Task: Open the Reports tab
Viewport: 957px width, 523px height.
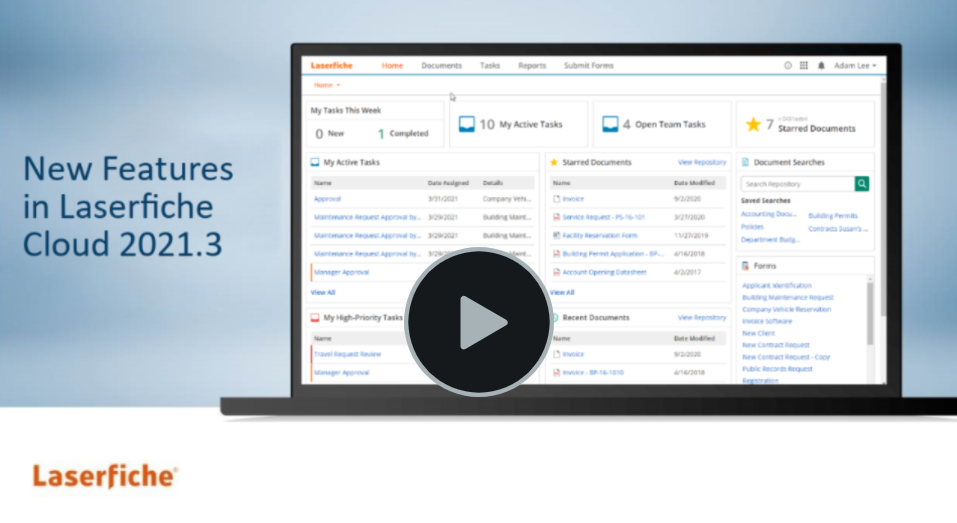Action: tap(532, 65)
